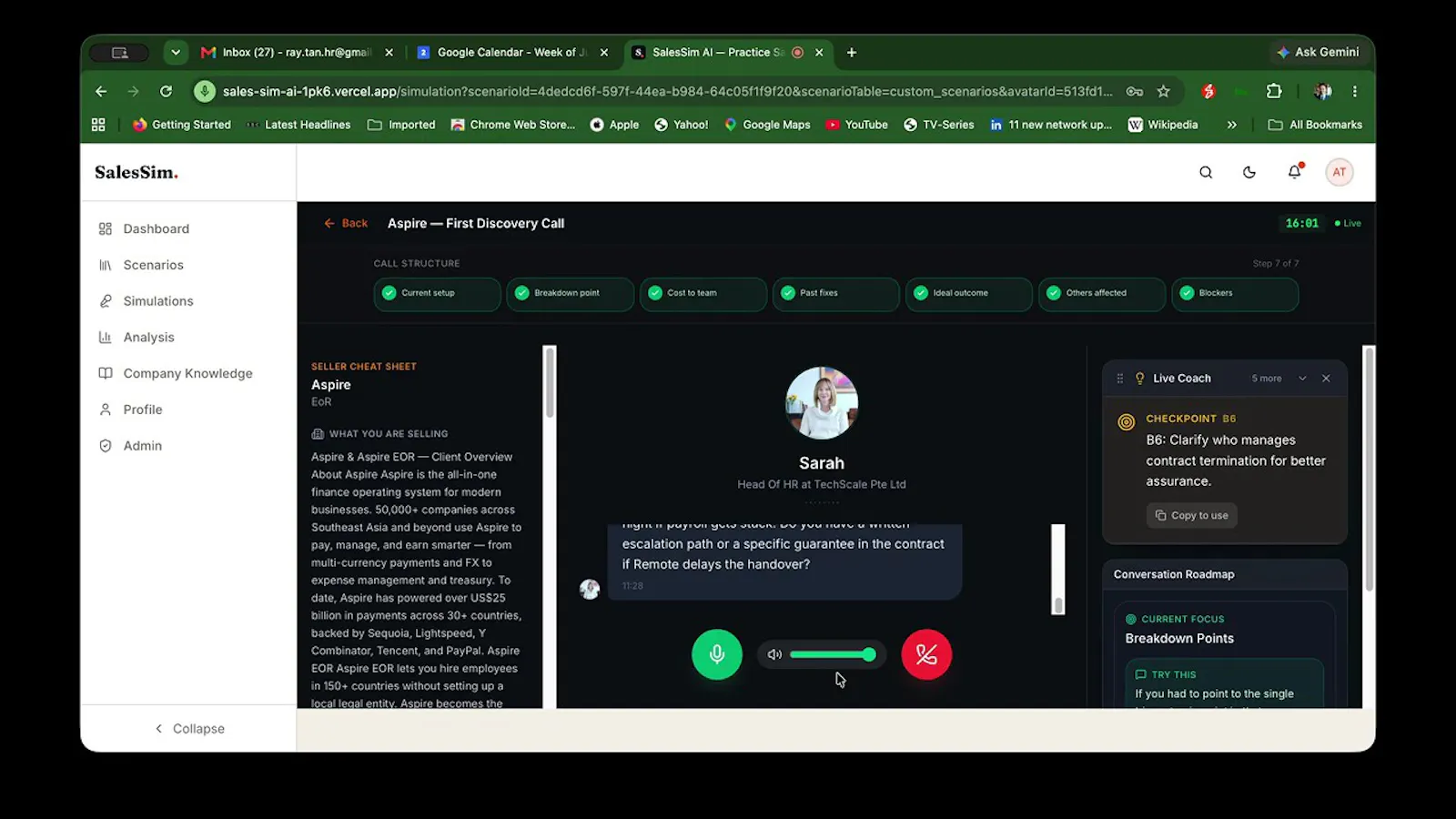Bookmark this page with star icon

(x=1163, y=91)
